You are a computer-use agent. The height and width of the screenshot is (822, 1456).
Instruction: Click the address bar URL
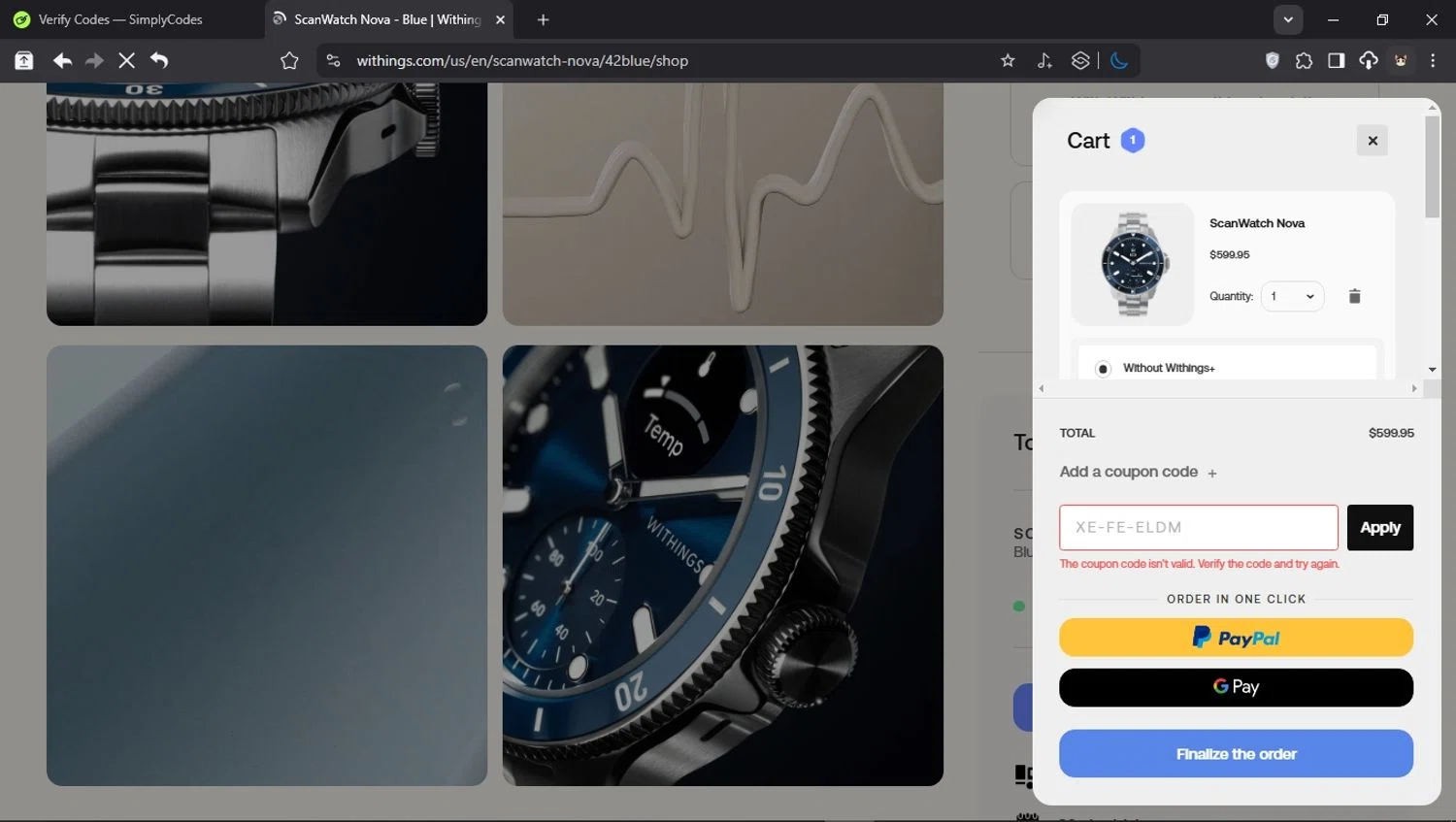coord(522,60)
